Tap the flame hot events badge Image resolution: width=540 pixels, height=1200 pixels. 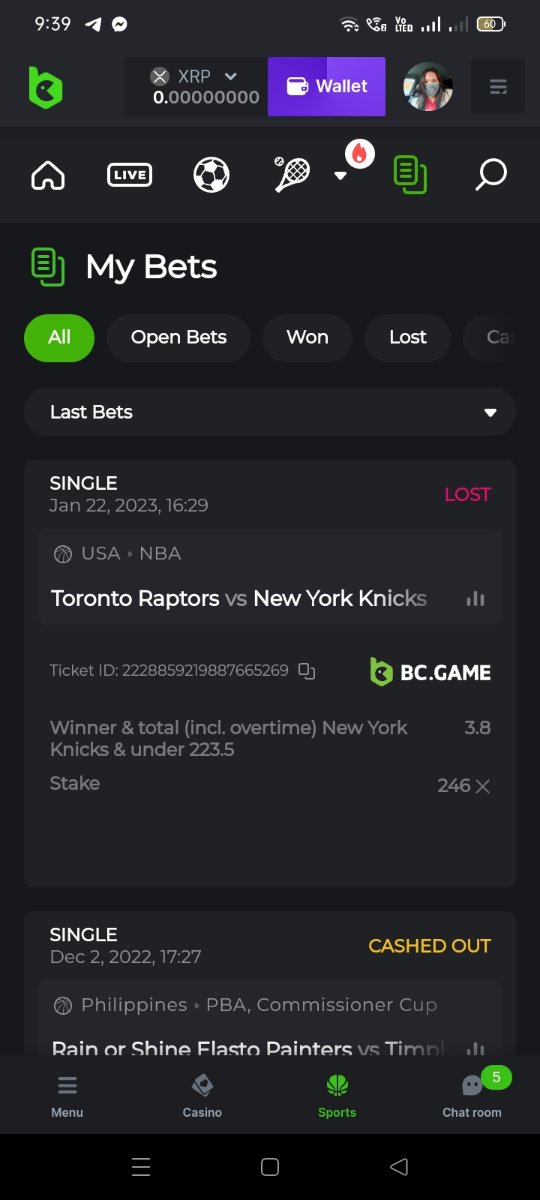coord(360,153)
